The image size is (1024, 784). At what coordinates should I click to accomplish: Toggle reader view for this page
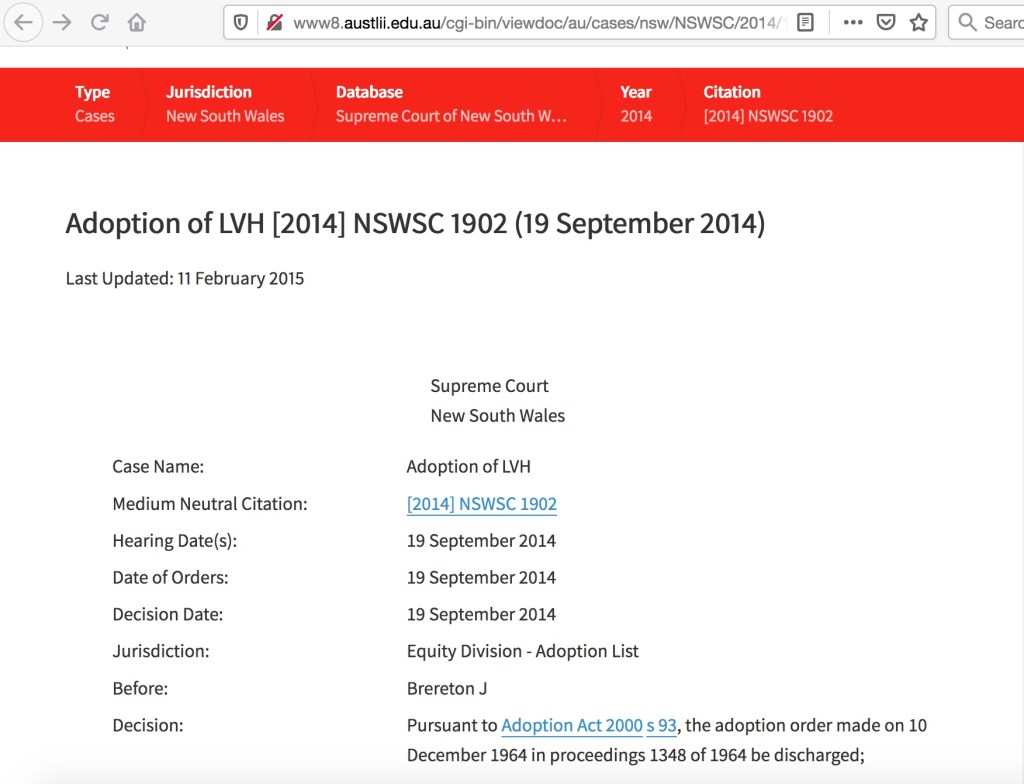805,22
